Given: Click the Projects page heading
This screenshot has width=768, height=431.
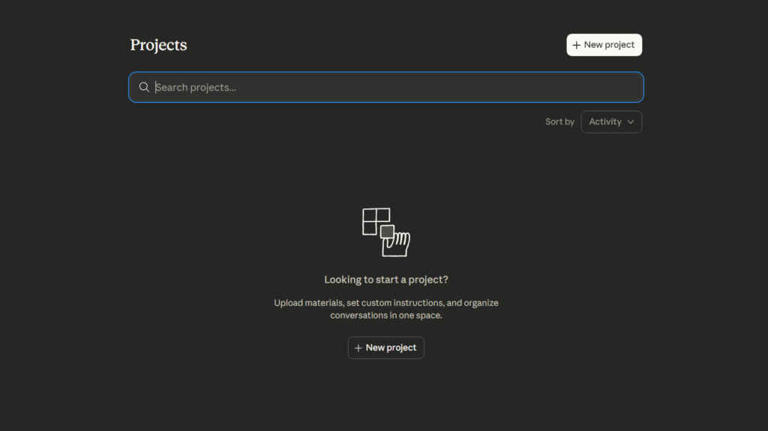Looking at the screenshot, I should point(158,45).
